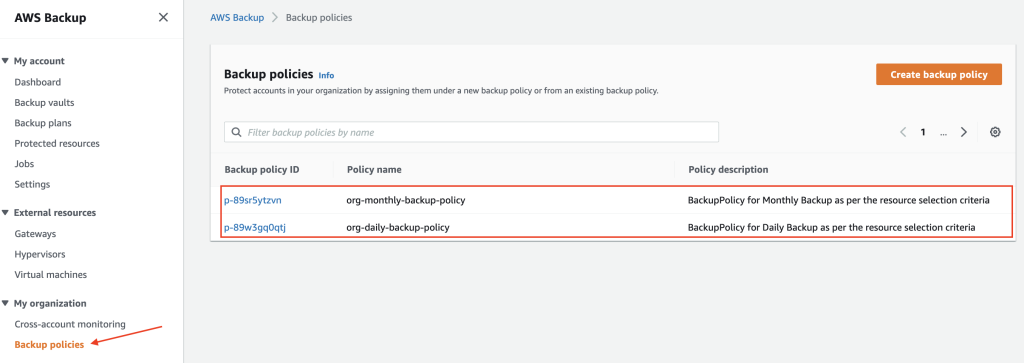Click Create backup policy button
The image size is (1024, 363).
click(938, 74)
